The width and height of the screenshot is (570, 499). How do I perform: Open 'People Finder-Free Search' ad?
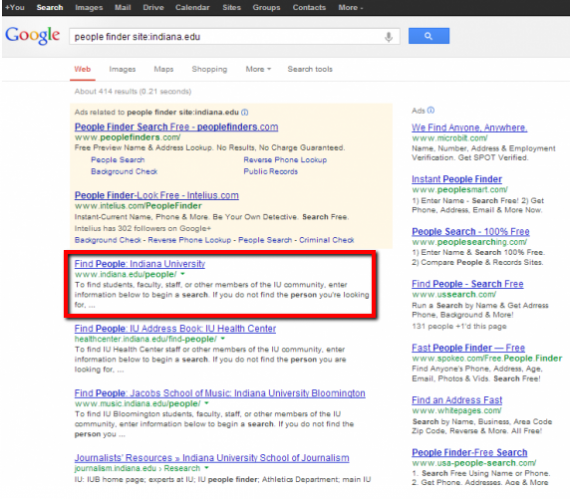(x=469, y=452)
